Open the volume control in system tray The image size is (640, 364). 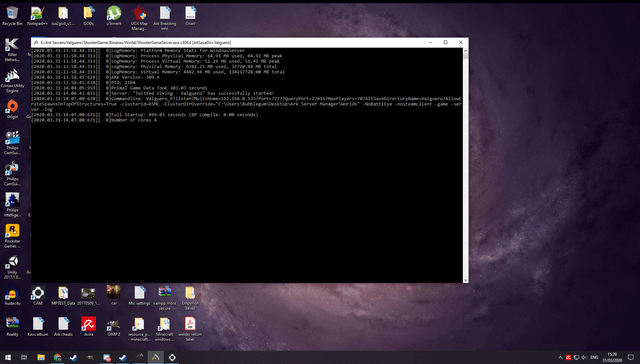pos(584,357)
